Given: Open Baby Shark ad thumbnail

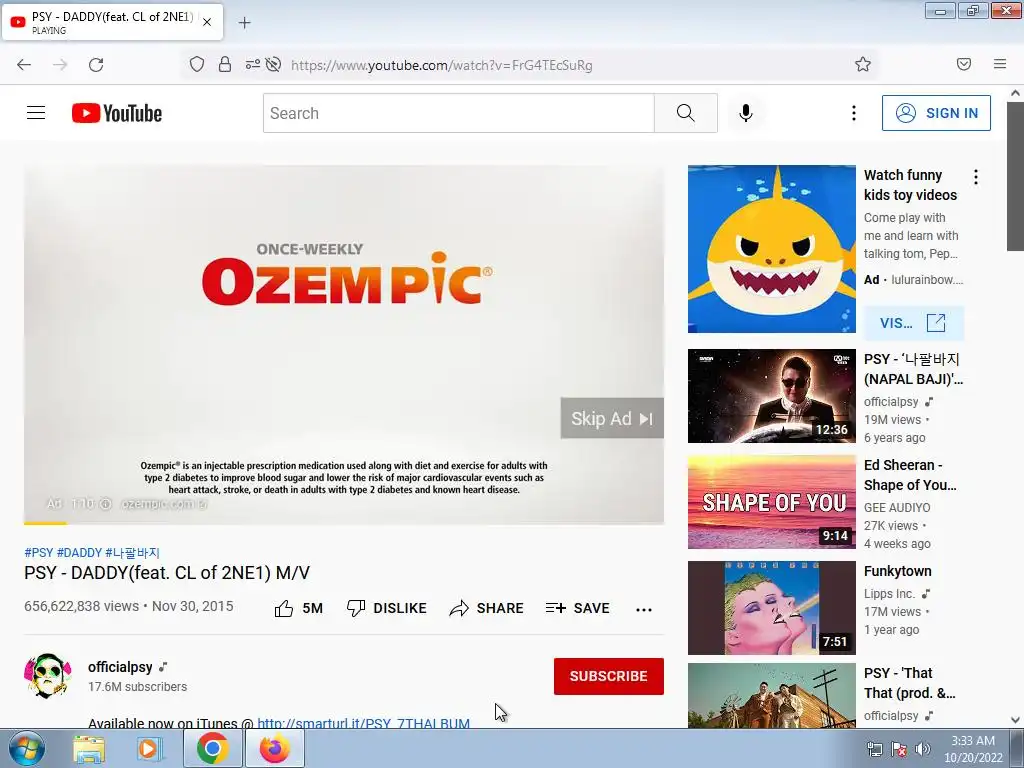Looking at the screenshot, I should click(771, 249).
